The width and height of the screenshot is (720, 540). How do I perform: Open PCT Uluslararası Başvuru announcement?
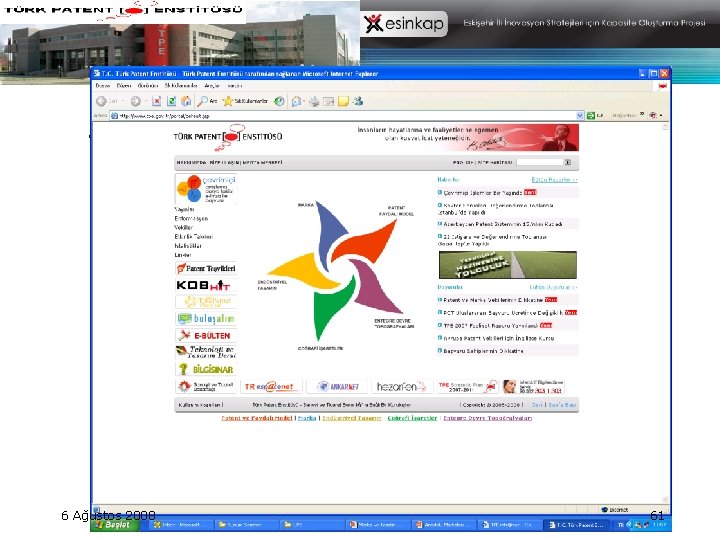pos(503,313)
